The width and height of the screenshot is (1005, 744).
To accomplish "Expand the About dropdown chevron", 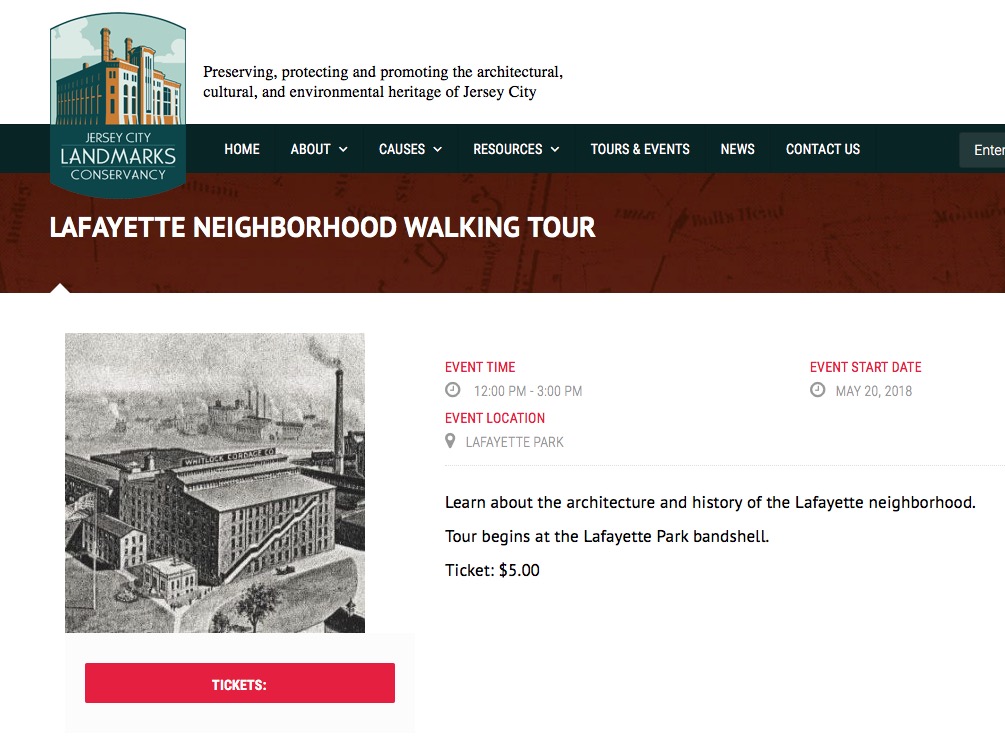I will (x=344, y=150).
